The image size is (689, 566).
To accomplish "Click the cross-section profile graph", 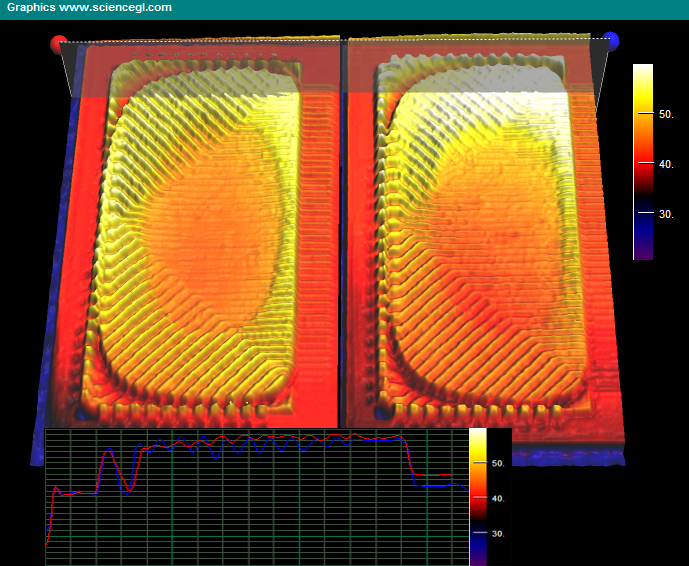I will [257, 497].
